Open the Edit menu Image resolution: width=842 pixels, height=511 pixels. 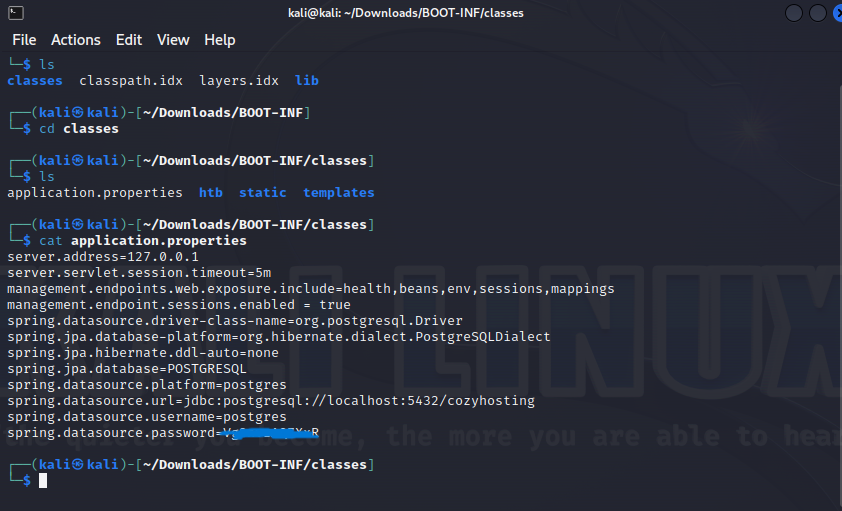(129, 40)
